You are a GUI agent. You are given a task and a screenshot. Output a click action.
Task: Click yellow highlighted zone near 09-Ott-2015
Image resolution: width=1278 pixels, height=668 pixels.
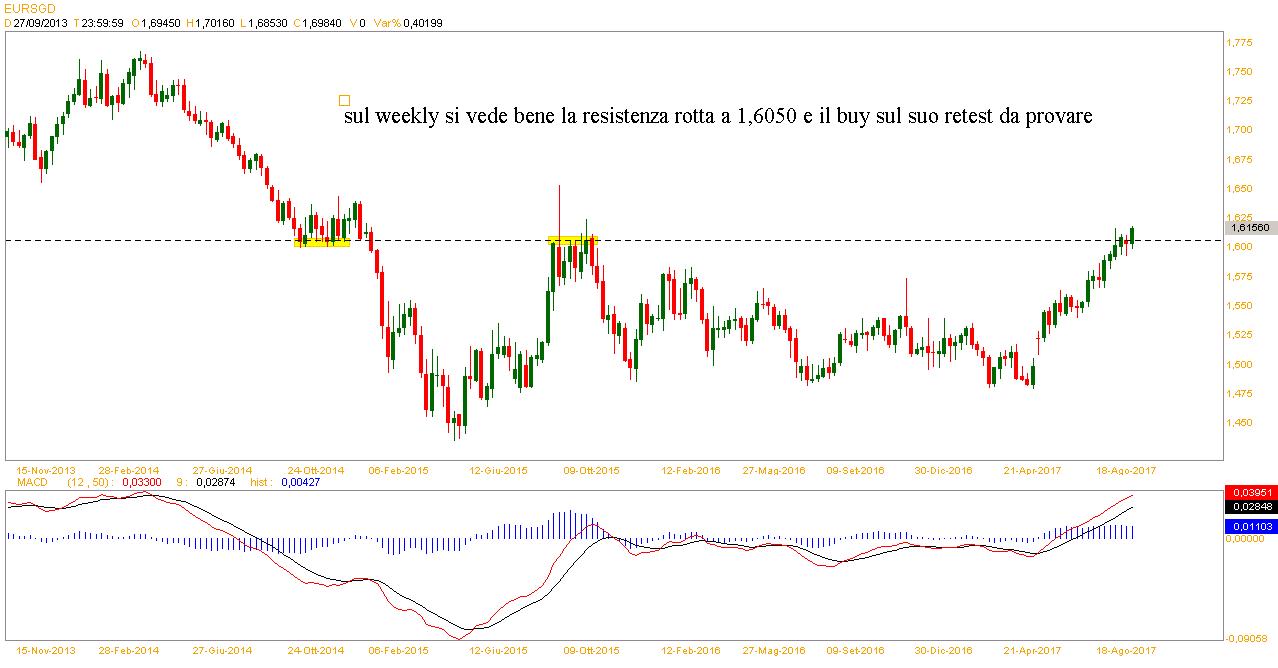click(x=572, y=240)
